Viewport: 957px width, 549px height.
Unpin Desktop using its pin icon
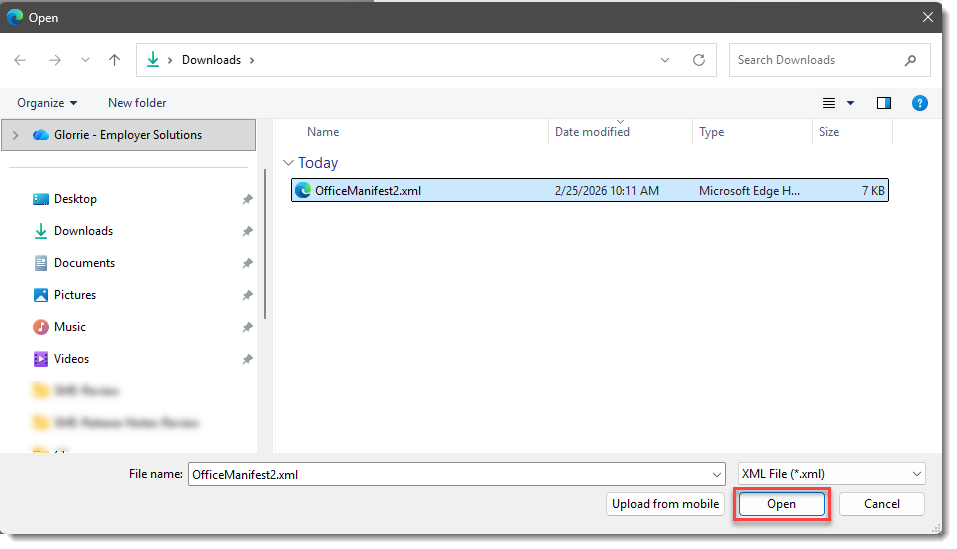[247, 199]
